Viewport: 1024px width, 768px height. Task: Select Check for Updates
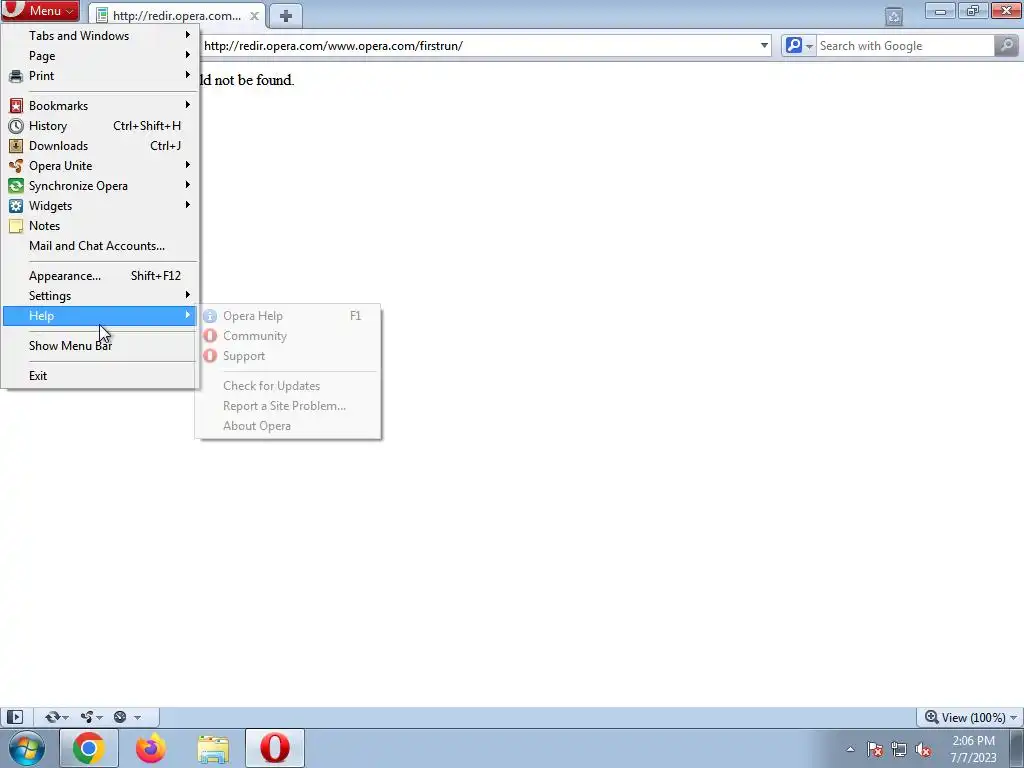point(288,386)
